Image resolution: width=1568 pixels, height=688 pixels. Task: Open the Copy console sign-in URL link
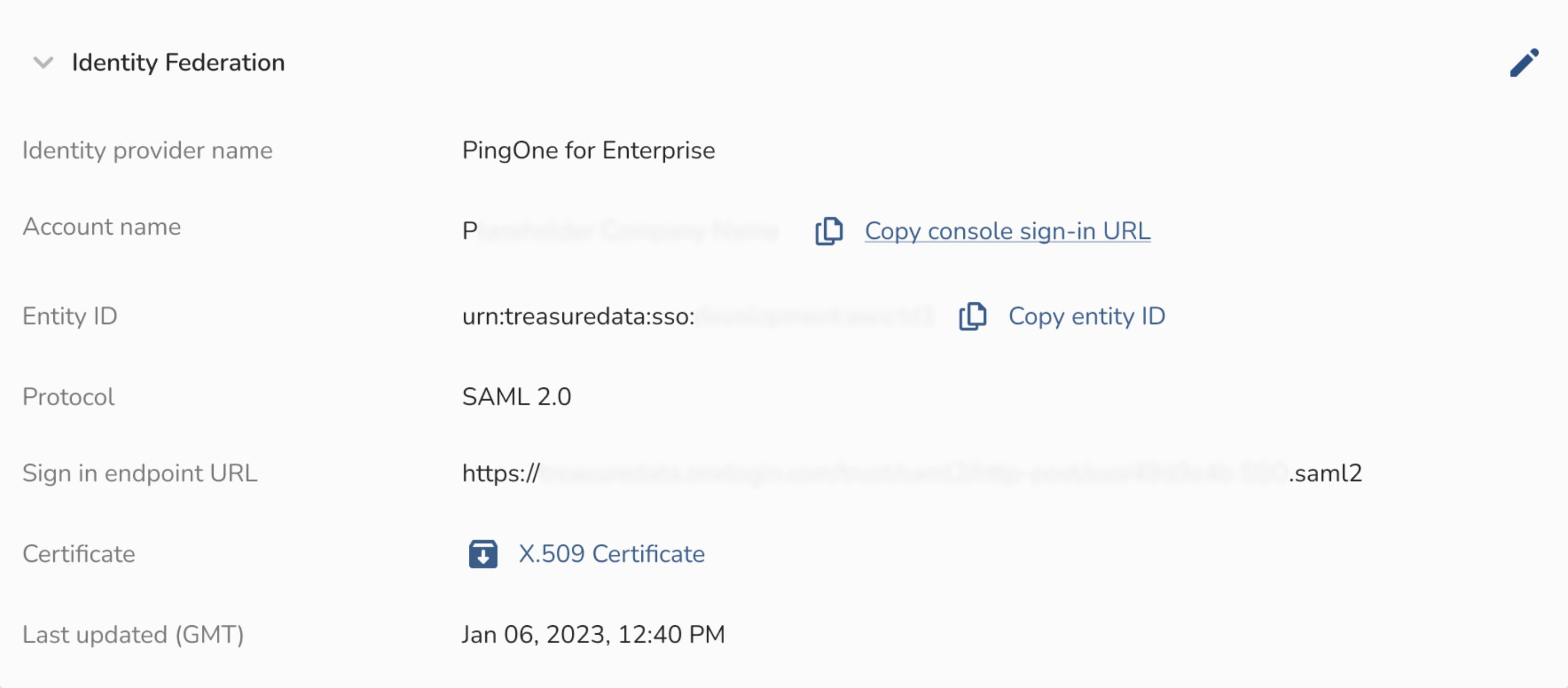1007,232
